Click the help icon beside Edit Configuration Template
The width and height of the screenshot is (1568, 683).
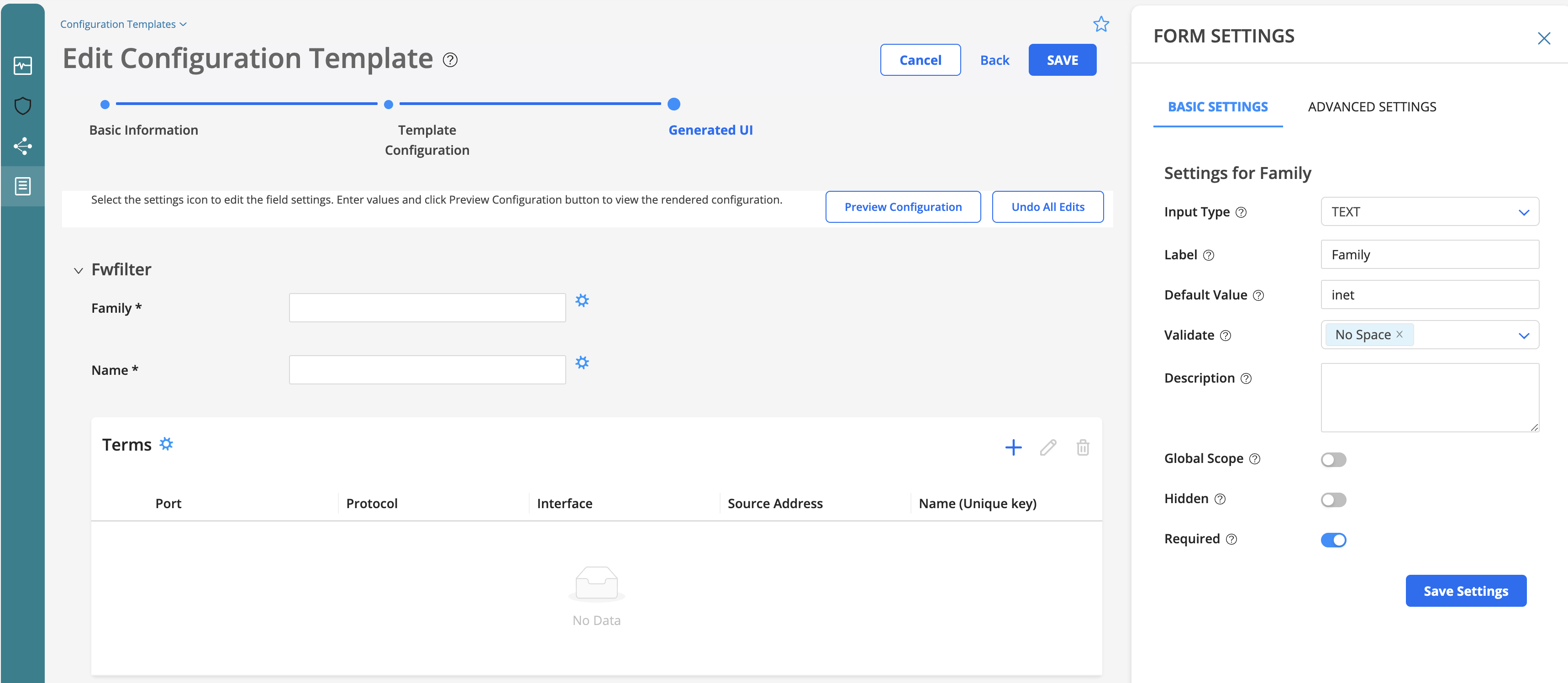450,60
